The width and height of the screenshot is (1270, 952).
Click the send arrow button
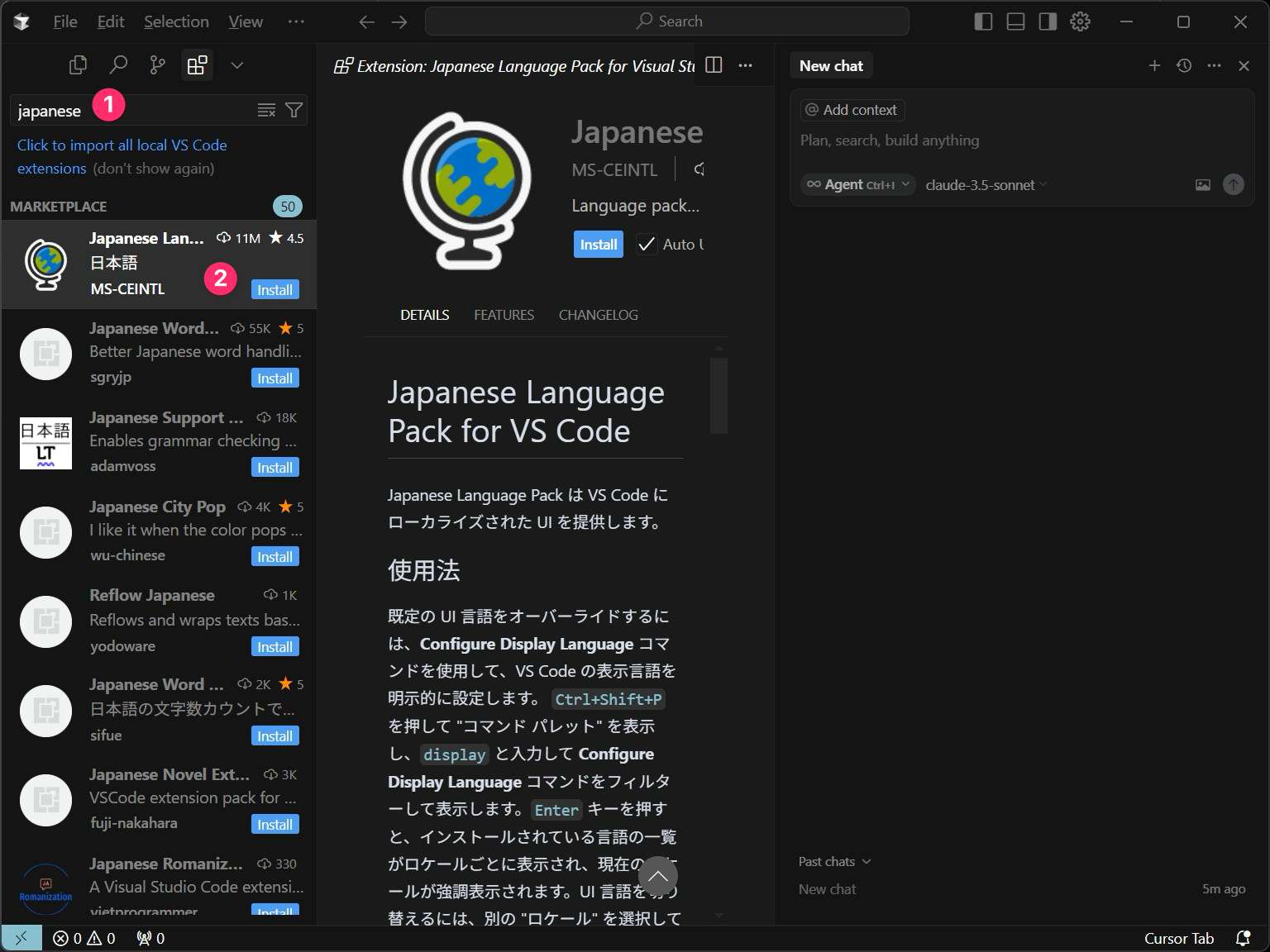(x=1233, y=184)
